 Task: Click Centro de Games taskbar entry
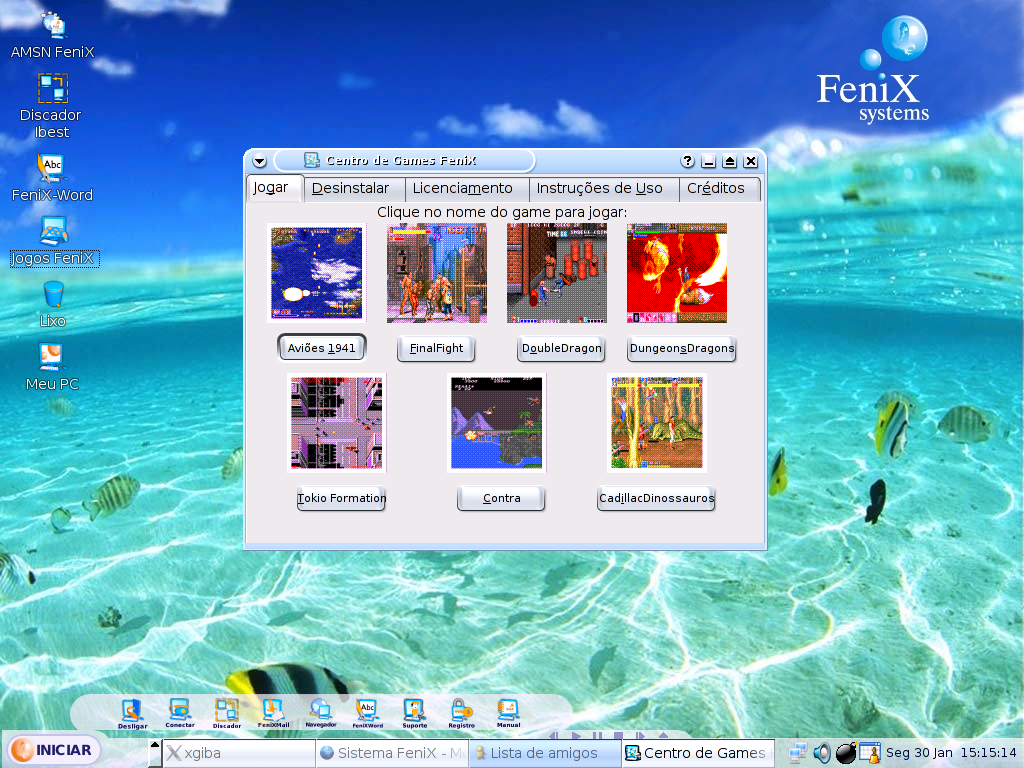pos(698,753)
